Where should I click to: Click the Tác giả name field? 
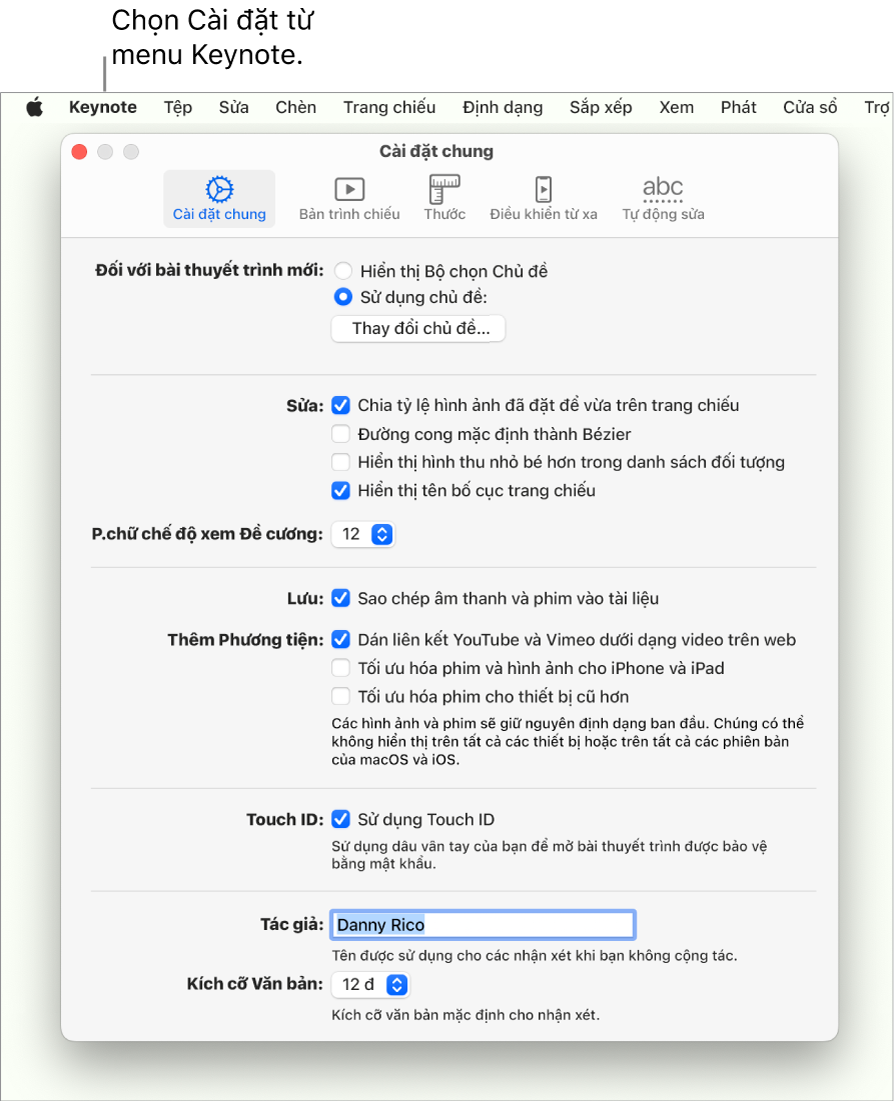pyautogui.click(x=483, y=925)
